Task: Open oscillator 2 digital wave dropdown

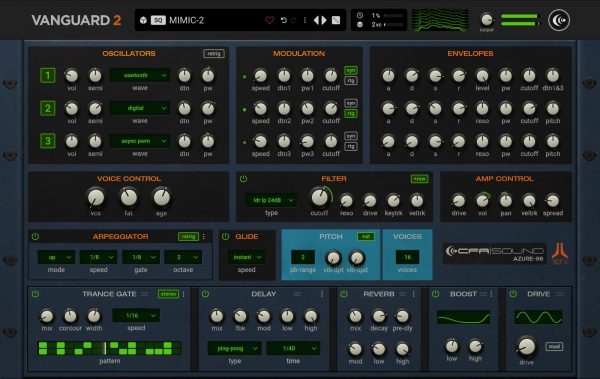Action: click(140, 108)
